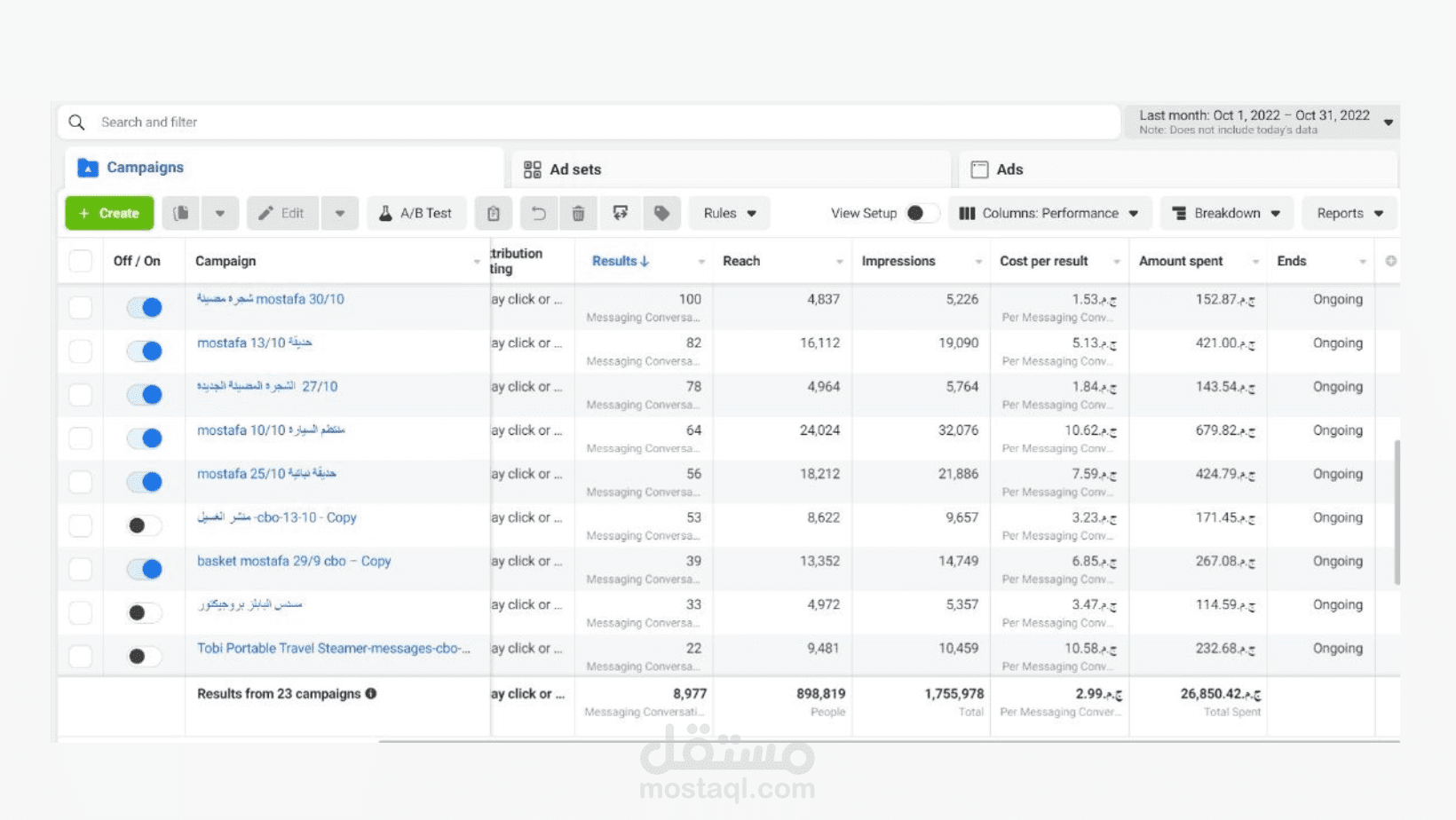Screen dimensions: 1456x820
Task: Click Off / On column header
Action: (x=137, y=261)
